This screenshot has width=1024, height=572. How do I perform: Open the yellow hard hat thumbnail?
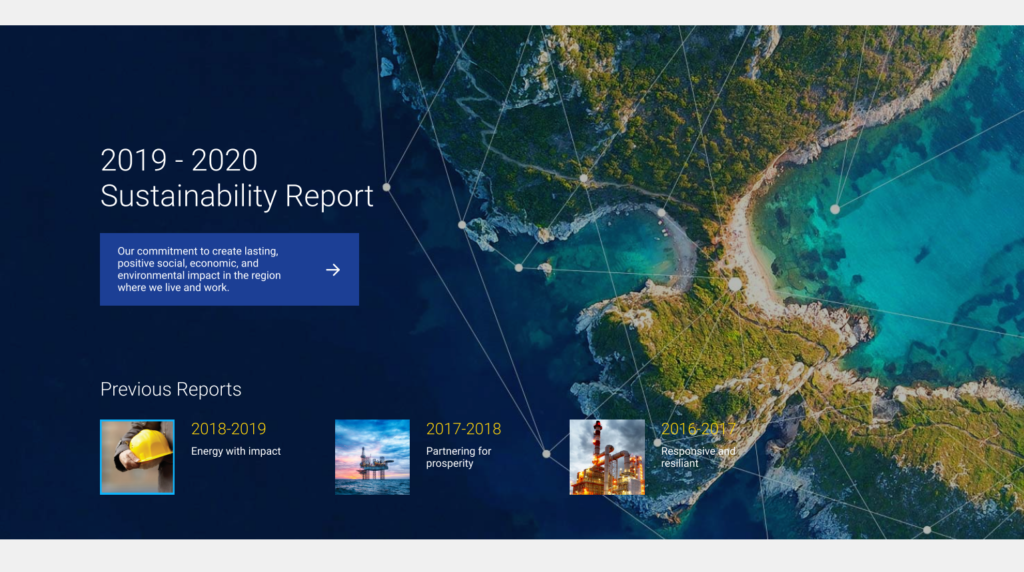137,457
